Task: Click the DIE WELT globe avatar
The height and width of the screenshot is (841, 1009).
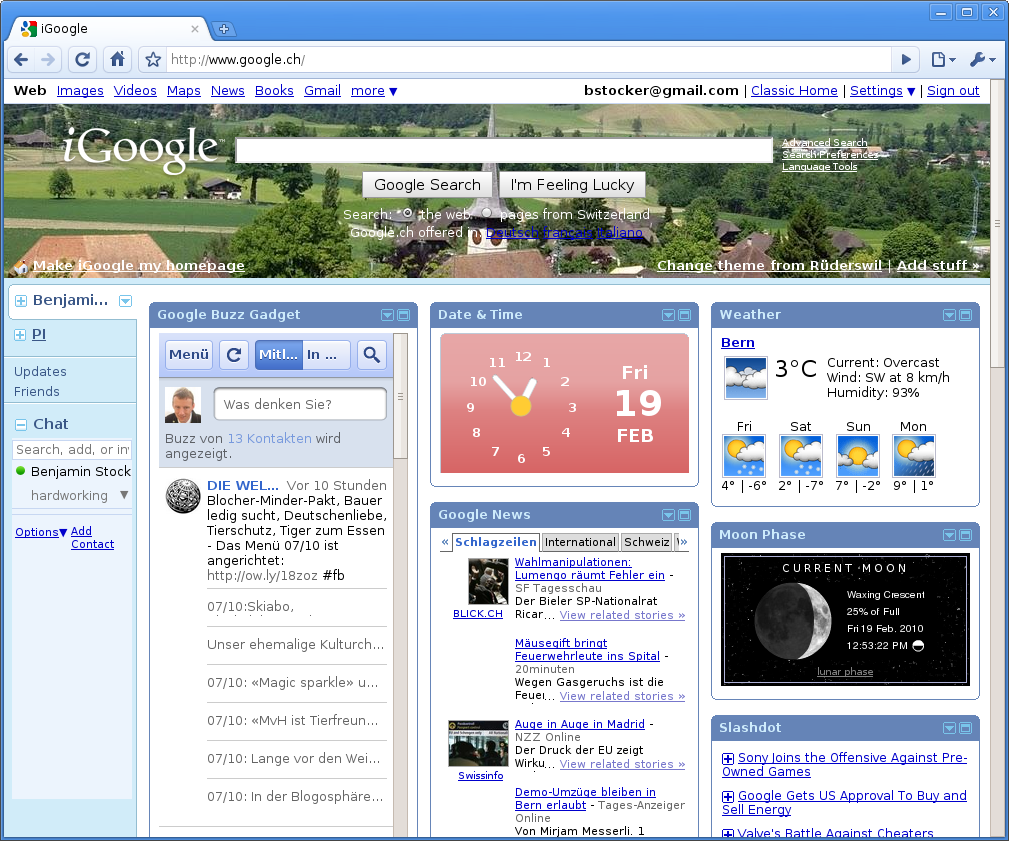Action: click(x=183, y=496)
